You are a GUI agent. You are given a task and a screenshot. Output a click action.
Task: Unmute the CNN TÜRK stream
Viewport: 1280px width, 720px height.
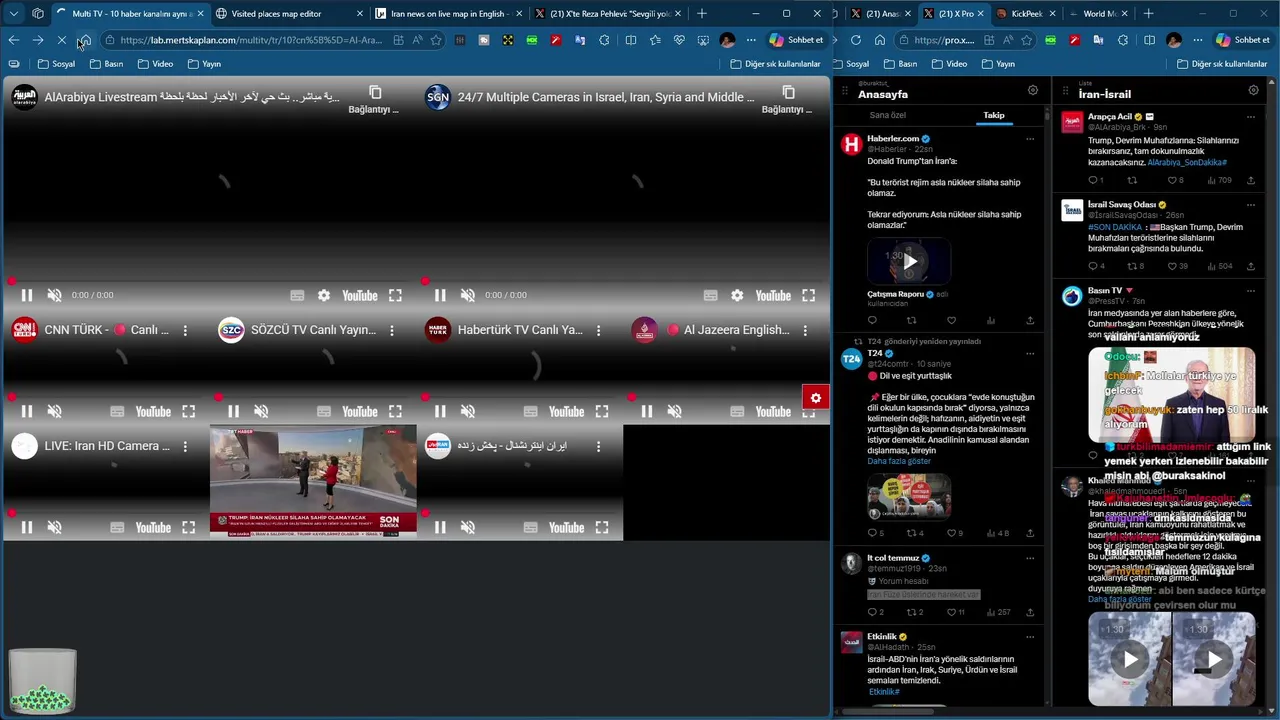point(54,411)
